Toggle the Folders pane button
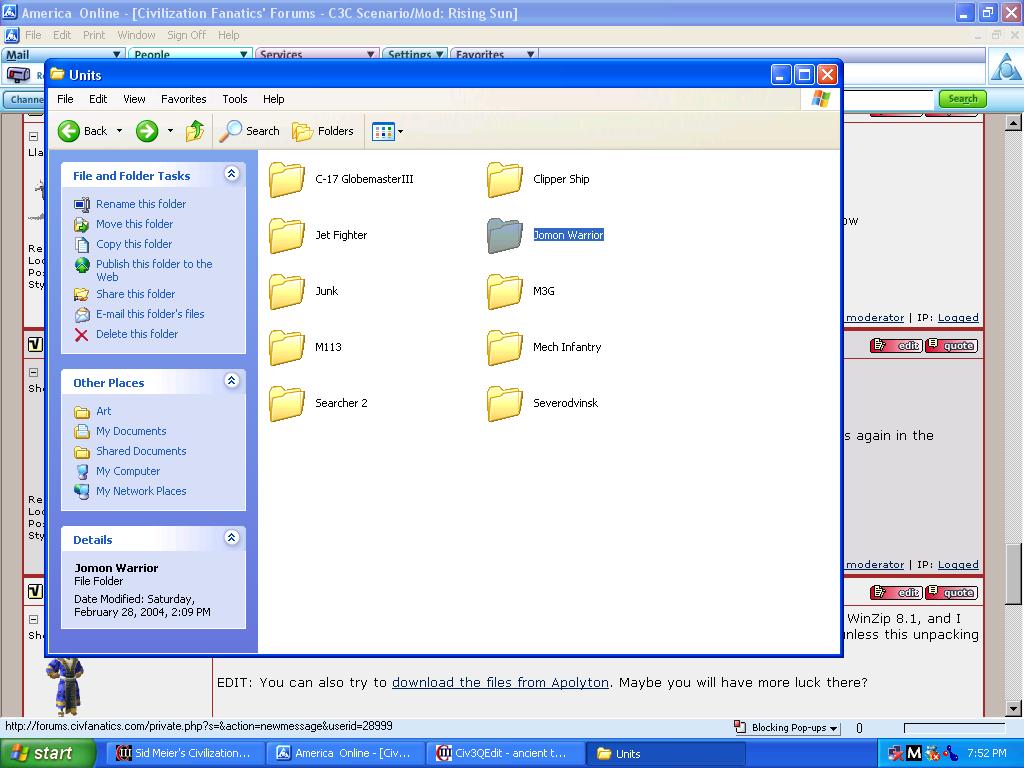Viewport: 1024px width, 768px height. tap(323, 131)
